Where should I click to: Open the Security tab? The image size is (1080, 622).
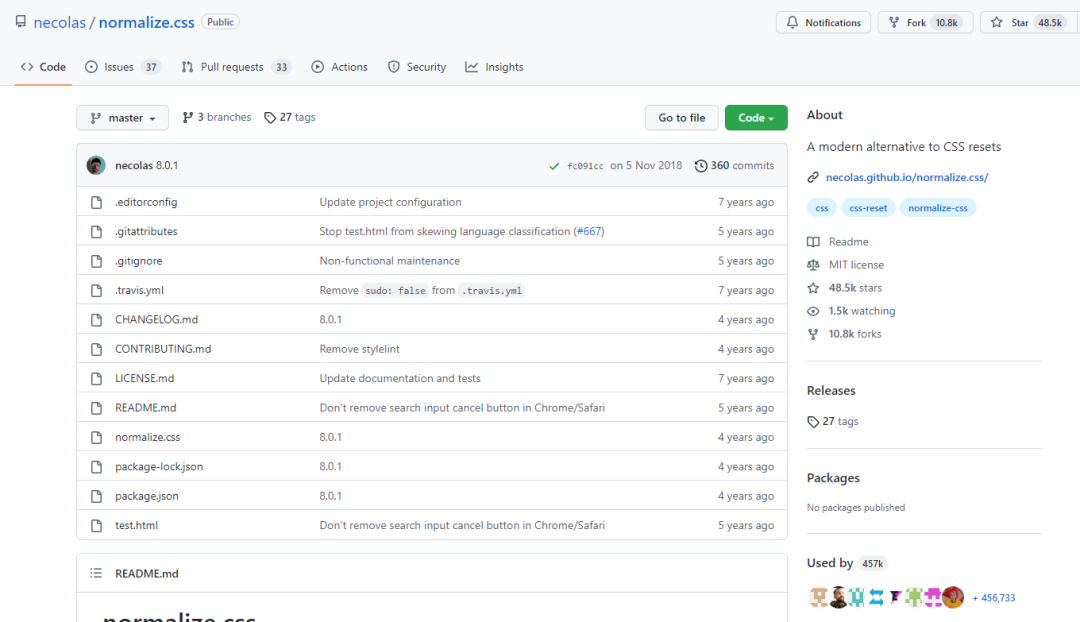(x=417, y=67)
